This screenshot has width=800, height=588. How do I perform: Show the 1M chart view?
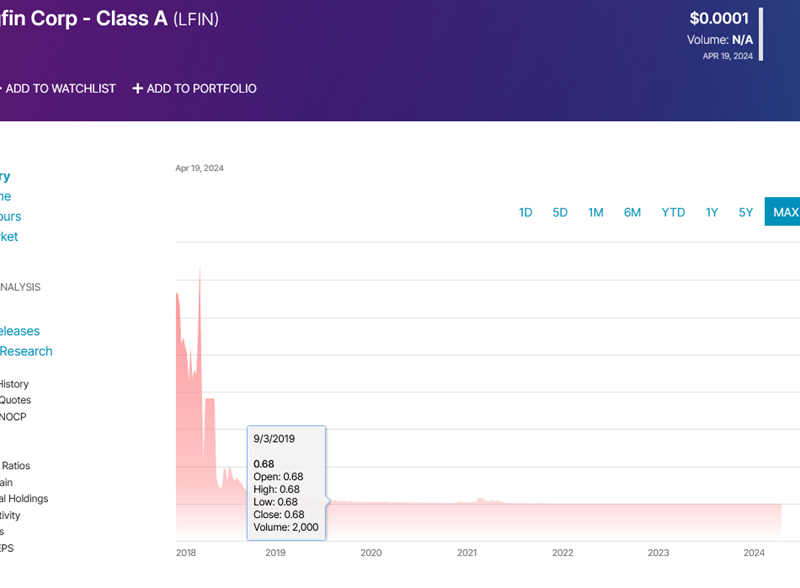point(595,212)
